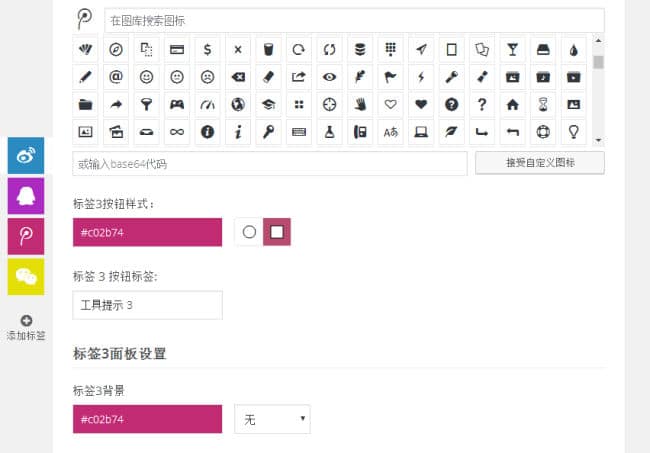This screenshot has width=650, height=453.
Task: Focus the 在图库搜索图标 search field
Action: tap(354, 21)
